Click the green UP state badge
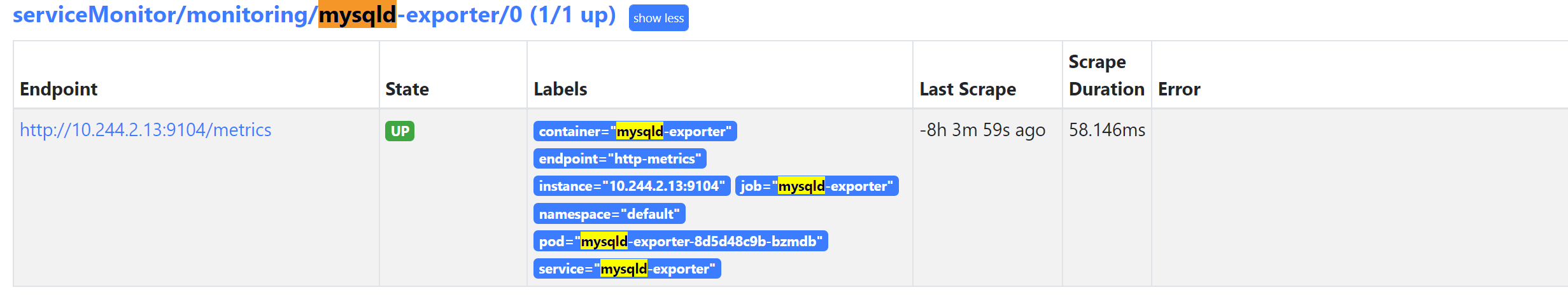 (399, 131)
